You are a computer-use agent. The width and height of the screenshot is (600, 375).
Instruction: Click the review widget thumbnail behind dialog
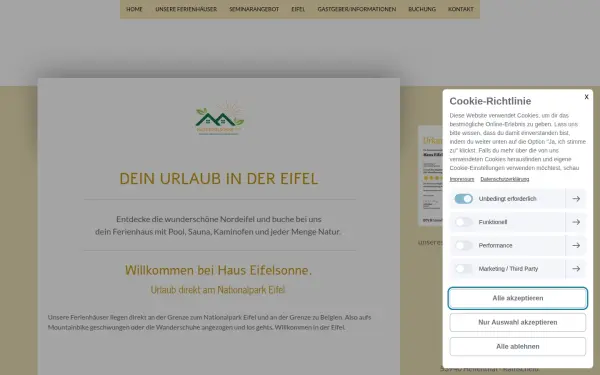pyautogui.click(x=430, y=175)
